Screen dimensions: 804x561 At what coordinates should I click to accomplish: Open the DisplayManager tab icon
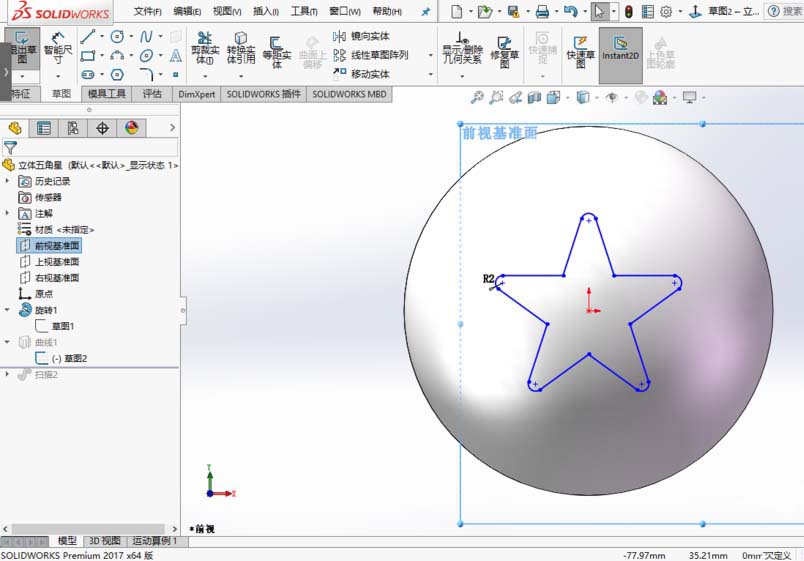(x=131, y=128)
